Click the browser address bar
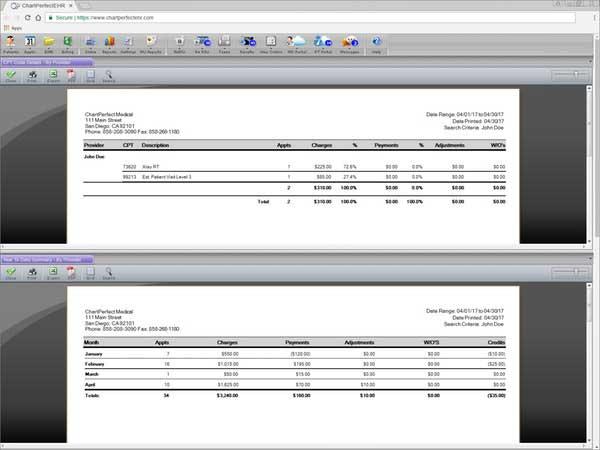This screenshot has width=600, height=450. (310, 18)
